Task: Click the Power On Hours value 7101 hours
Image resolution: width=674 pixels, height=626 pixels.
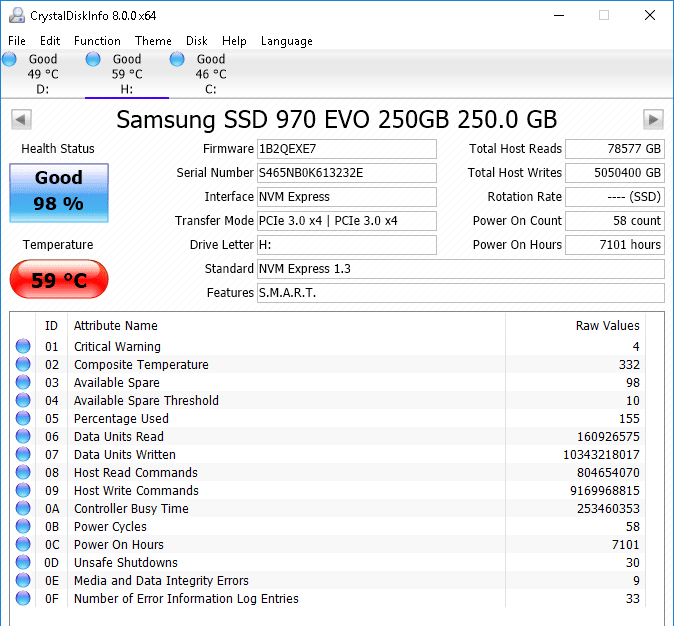Action: click(x=615, y=245)
